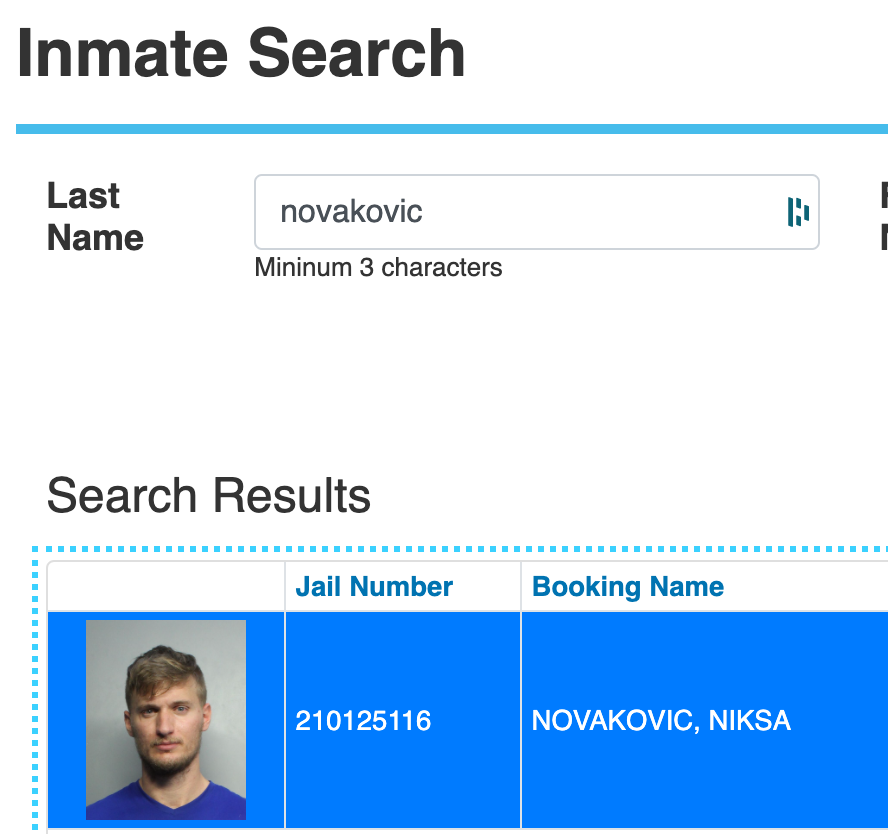Click the Minimum 3 characters hint text

379,268
